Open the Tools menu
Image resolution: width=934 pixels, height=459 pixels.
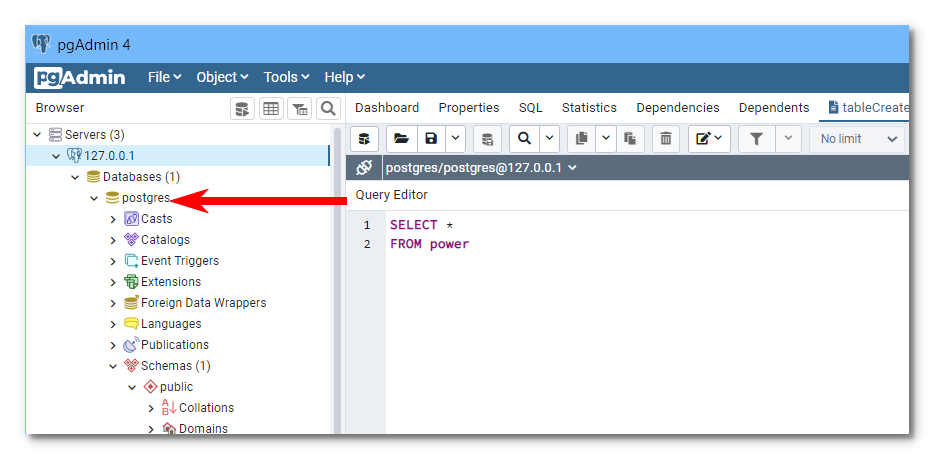coord(287,77)
